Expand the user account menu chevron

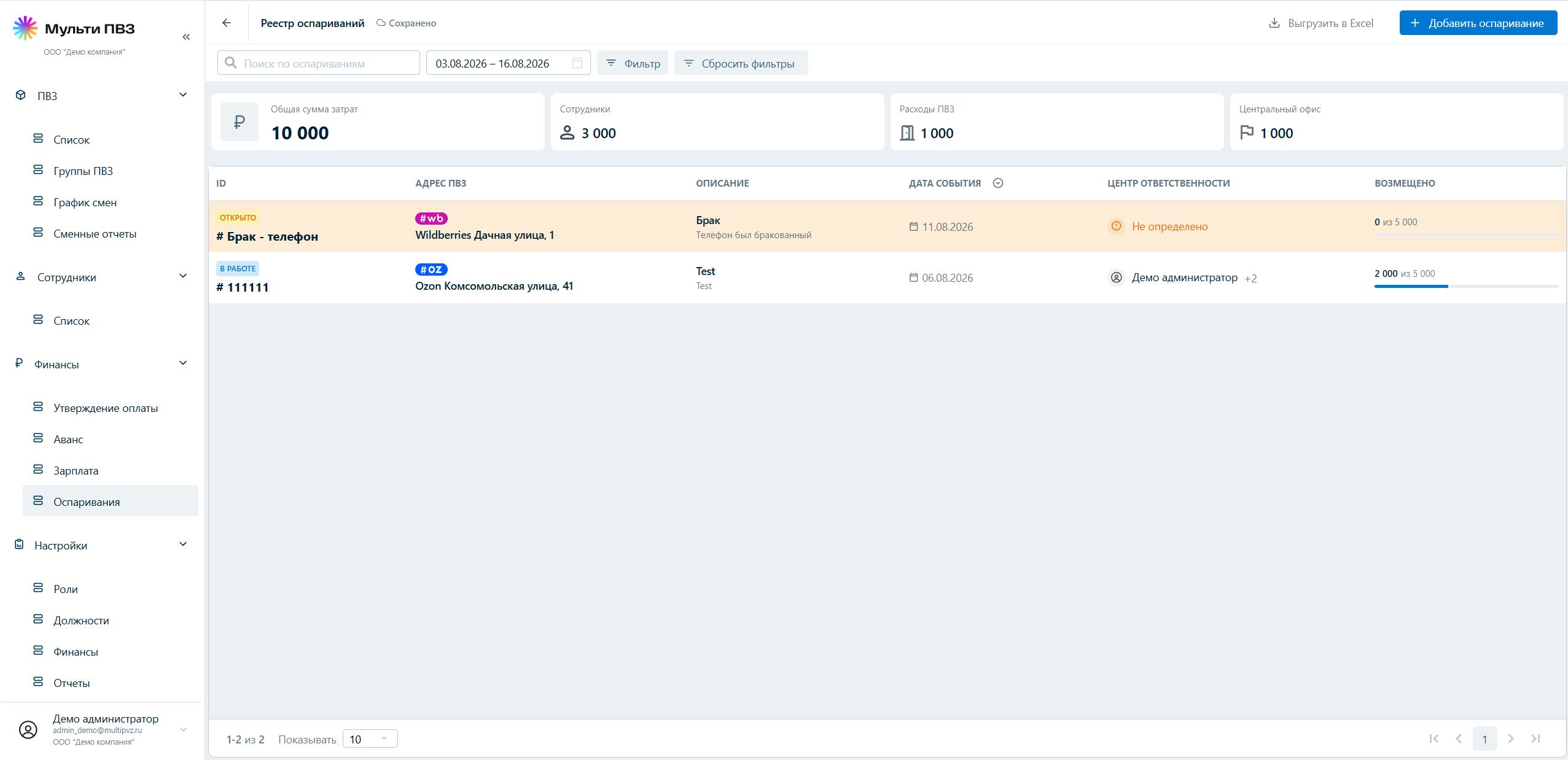[x=183, y=729]
